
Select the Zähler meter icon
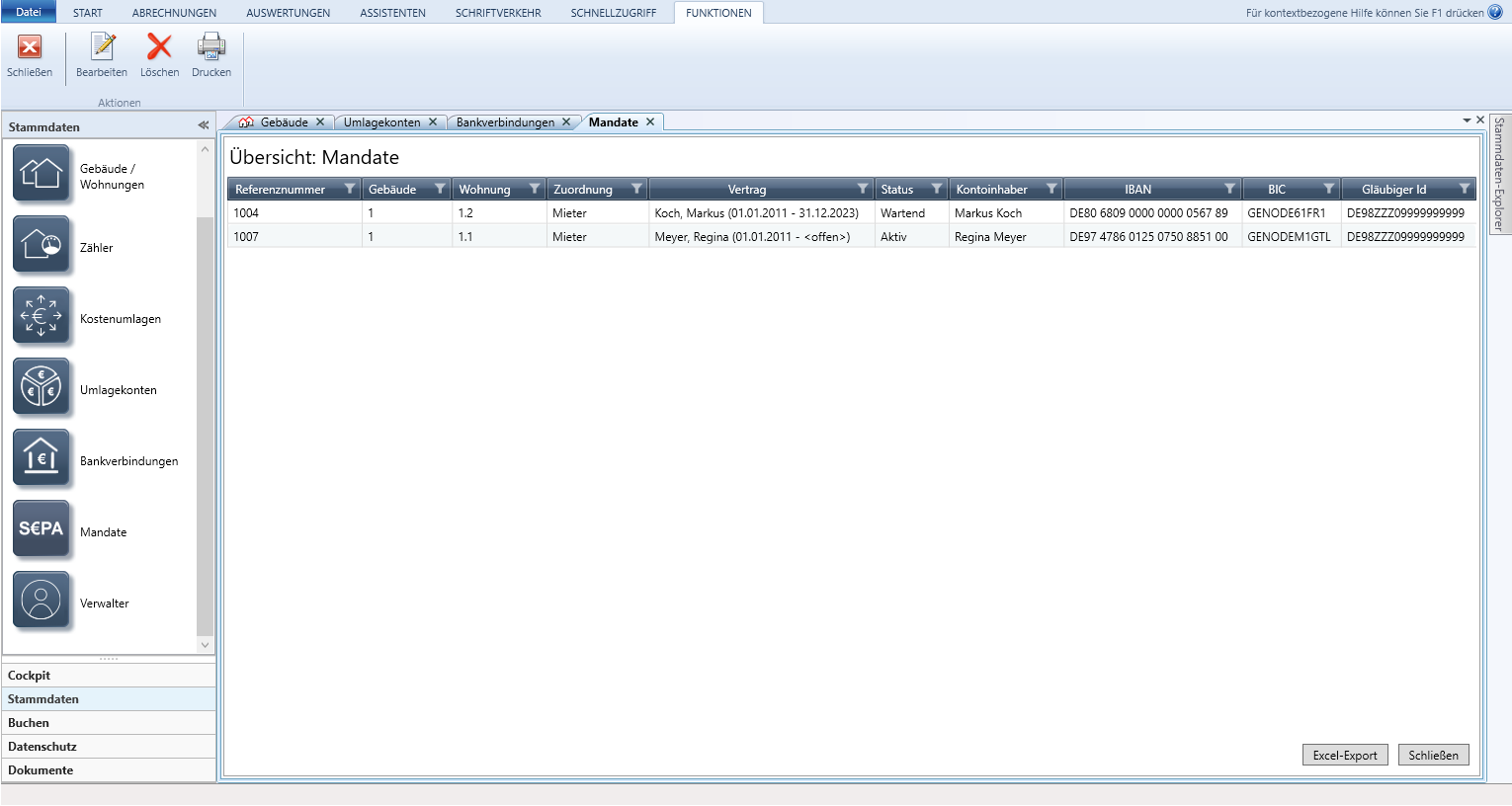pos(42,245)
